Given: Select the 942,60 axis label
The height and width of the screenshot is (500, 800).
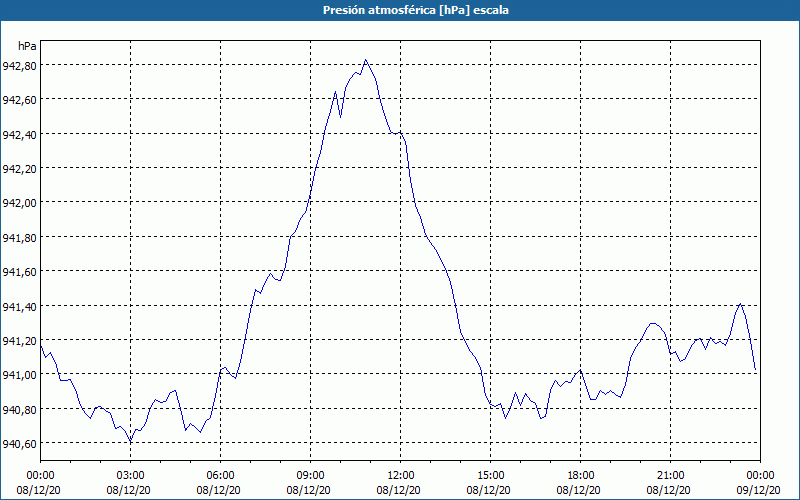Looking at the screenshot, I should 20,99.
